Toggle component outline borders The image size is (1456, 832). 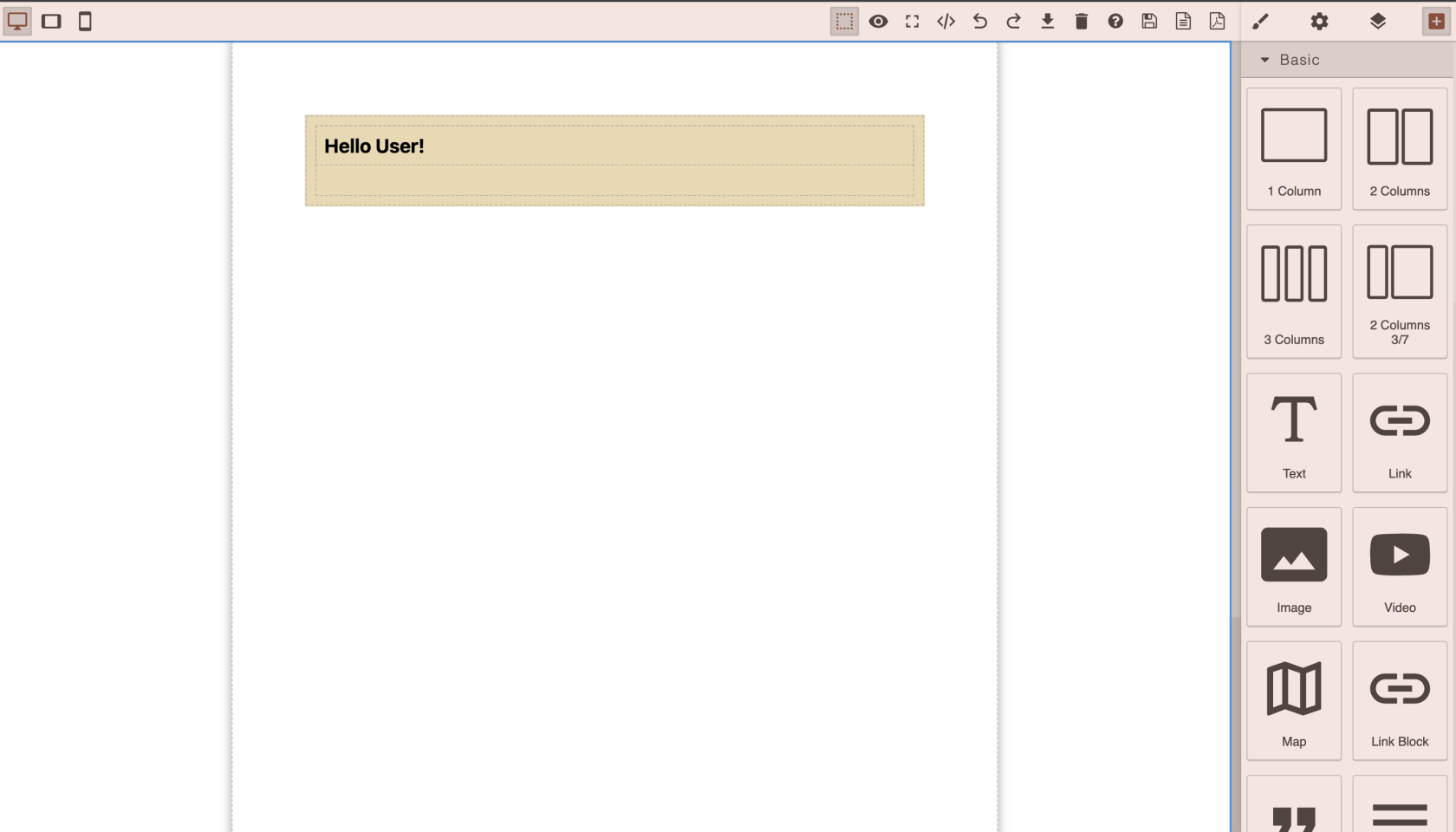[x=844, y=21]
